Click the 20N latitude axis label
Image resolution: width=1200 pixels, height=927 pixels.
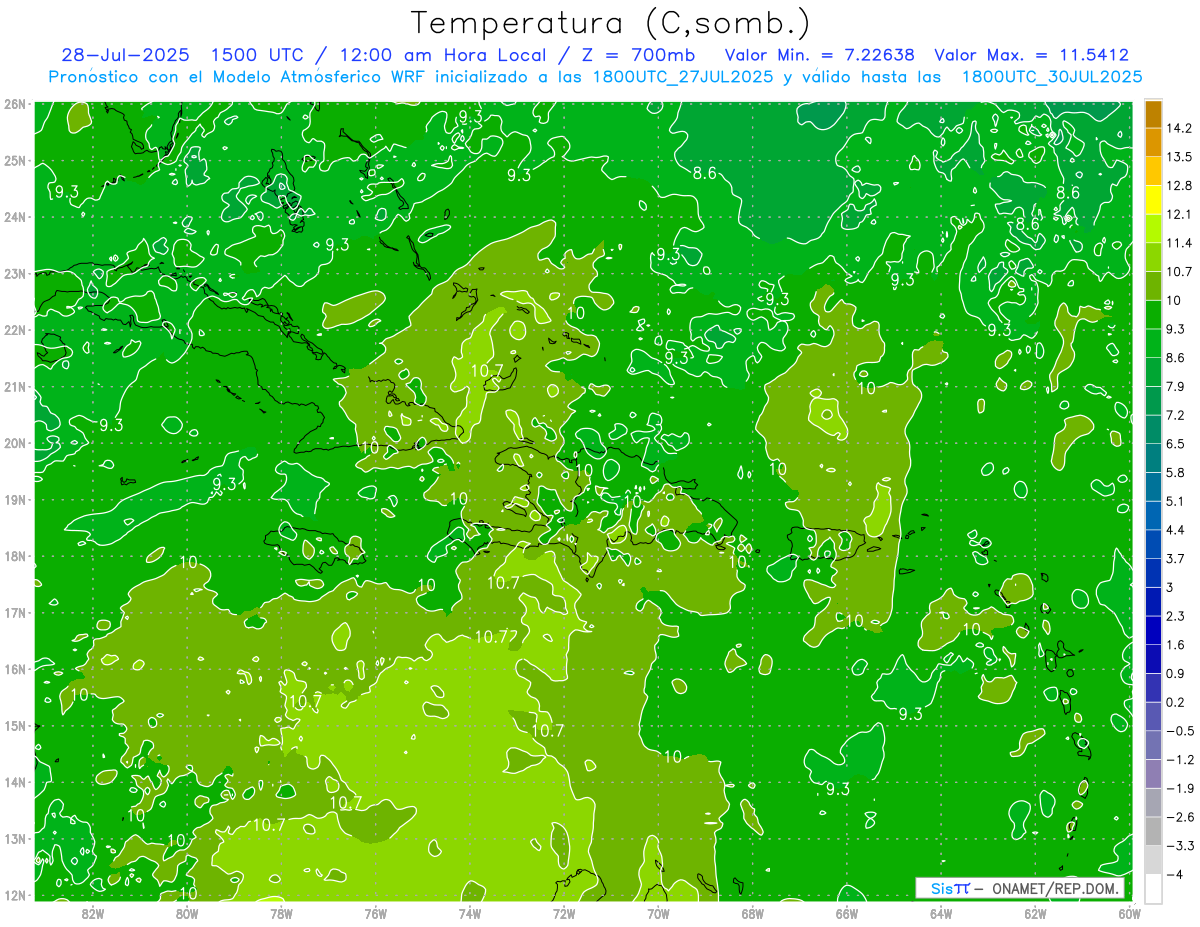[15, 443]
